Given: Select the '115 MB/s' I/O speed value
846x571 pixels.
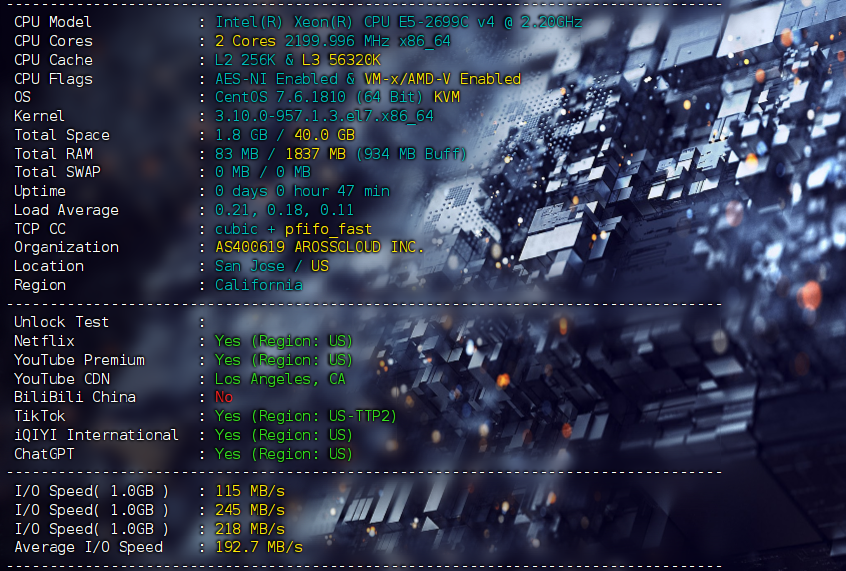Looking at the screenshot, I should pos(250,491).
